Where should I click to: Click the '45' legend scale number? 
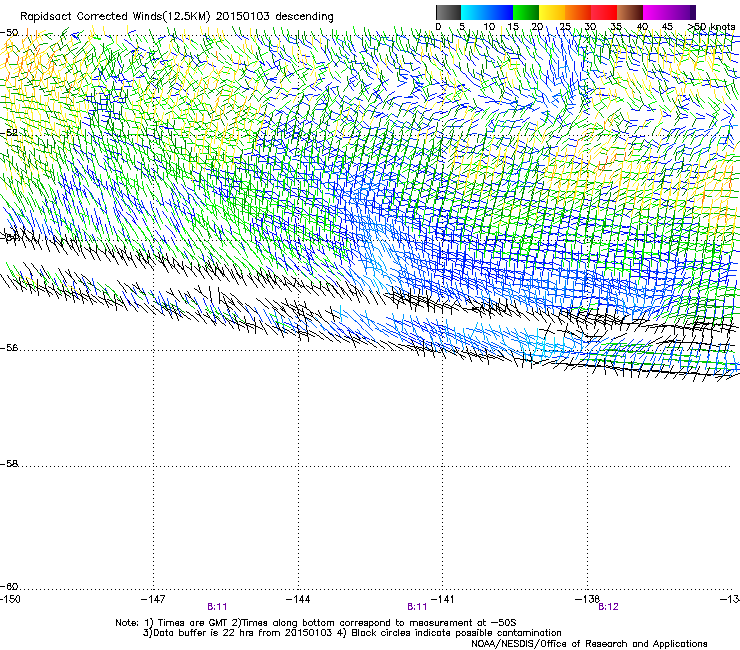pyautogui.click(x=667, y=27)
